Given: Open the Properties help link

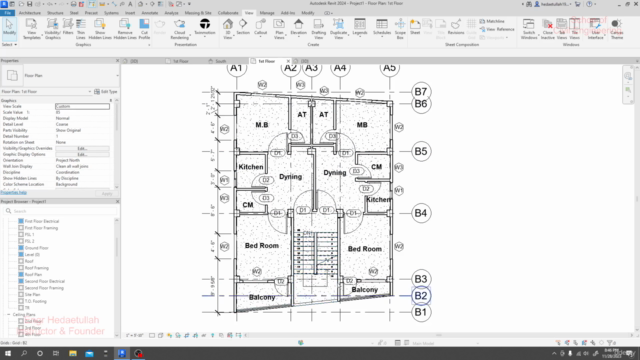Looking at the screenshot, I should click(x=14, y=193).
